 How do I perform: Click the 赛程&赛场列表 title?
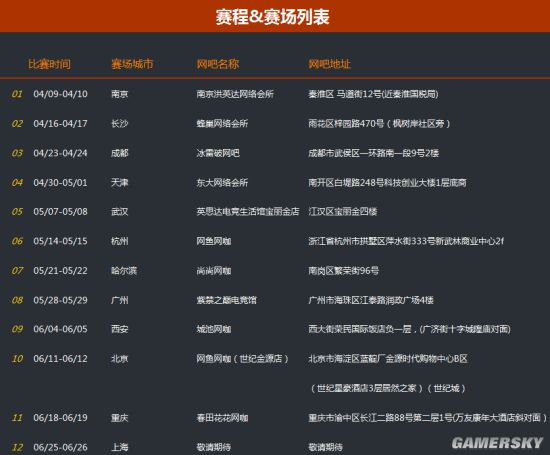point(273,17)
